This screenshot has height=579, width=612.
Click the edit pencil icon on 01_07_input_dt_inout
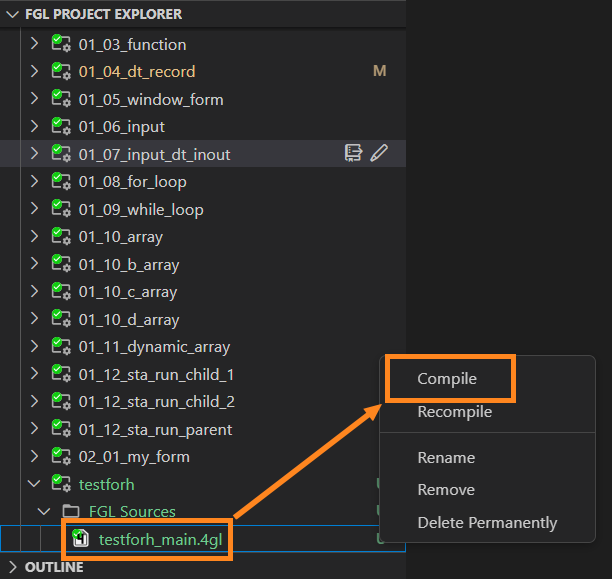pyautogui.click(x=379, y=153)
